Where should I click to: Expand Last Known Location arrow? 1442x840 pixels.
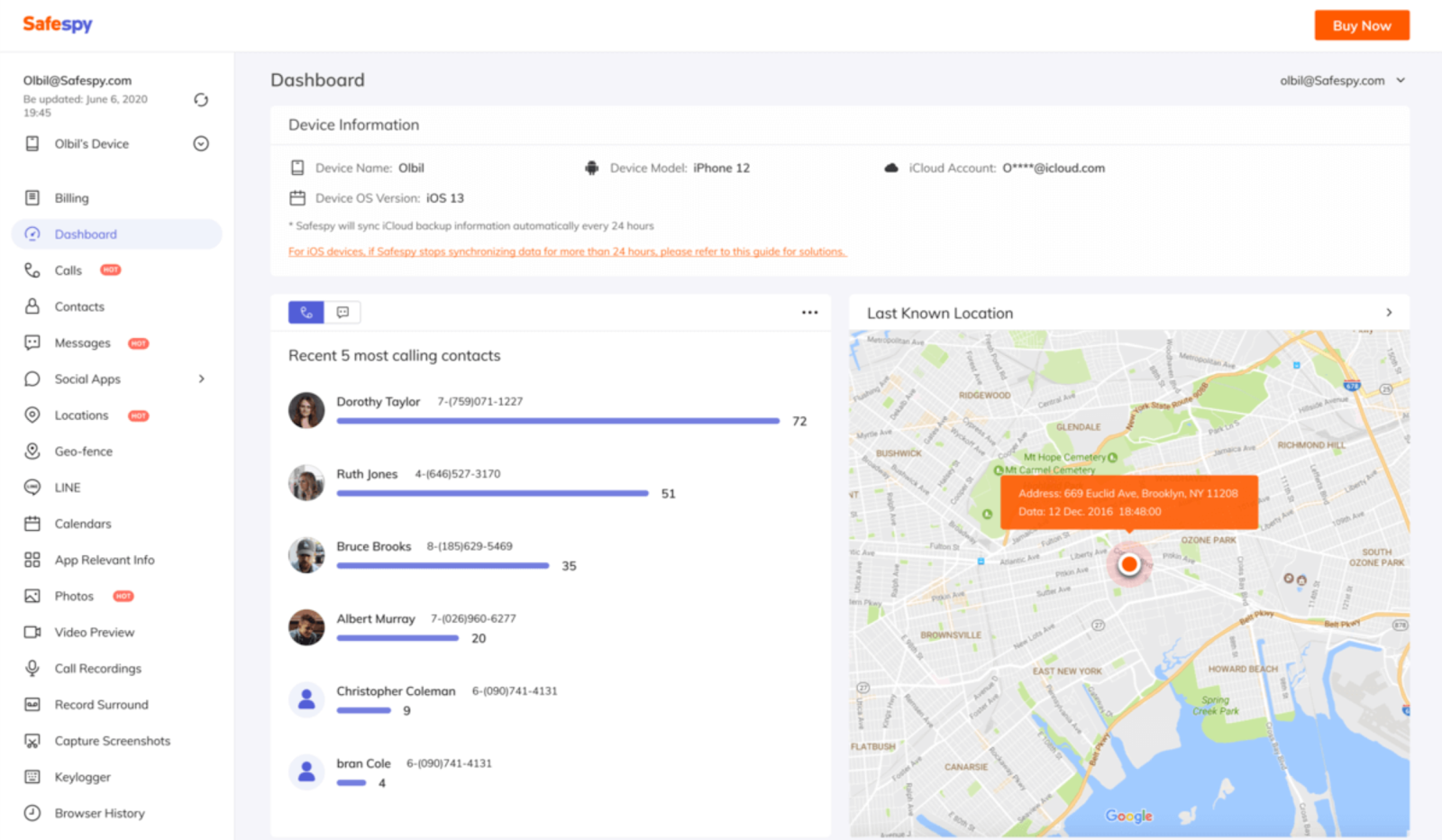point(1389,313)
